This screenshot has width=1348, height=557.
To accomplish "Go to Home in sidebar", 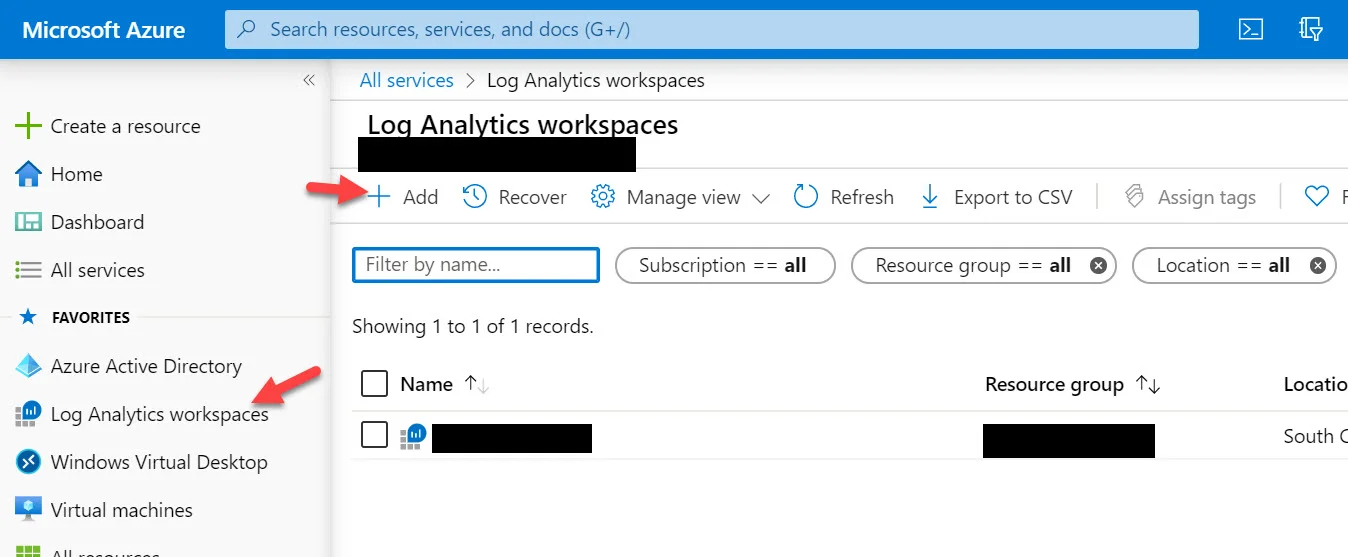I will (x=76, y=174).
